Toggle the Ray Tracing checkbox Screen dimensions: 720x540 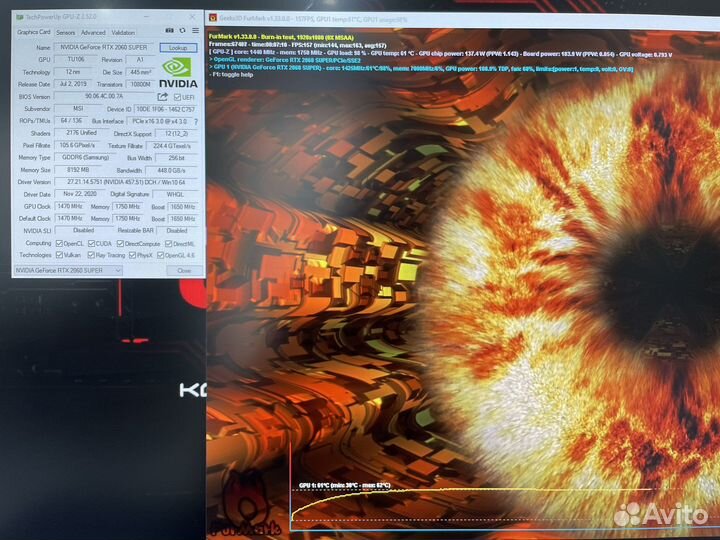tap(91, 255)
